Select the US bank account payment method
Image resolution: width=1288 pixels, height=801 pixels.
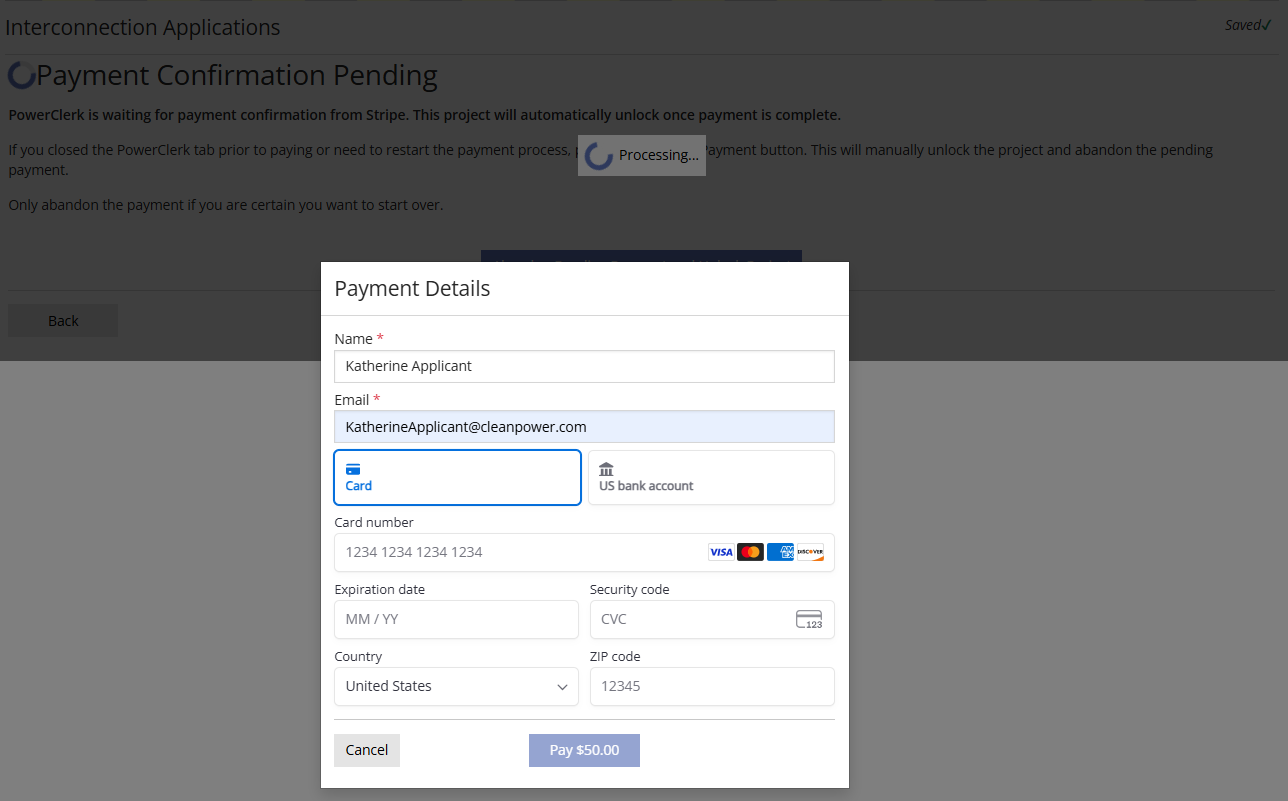(711, 477)
